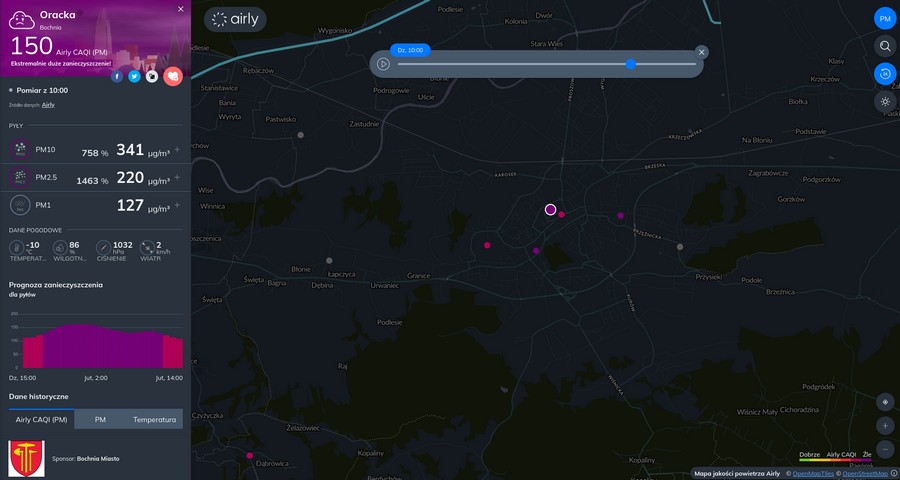Expand PM2.5 details
Viewport: 900px width, 480px height.
point(178,177)
